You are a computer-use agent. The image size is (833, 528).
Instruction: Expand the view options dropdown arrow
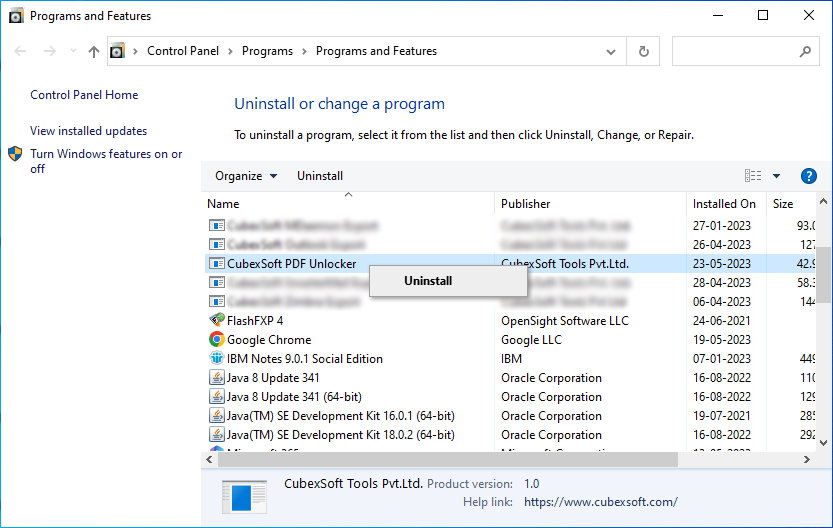776,176
